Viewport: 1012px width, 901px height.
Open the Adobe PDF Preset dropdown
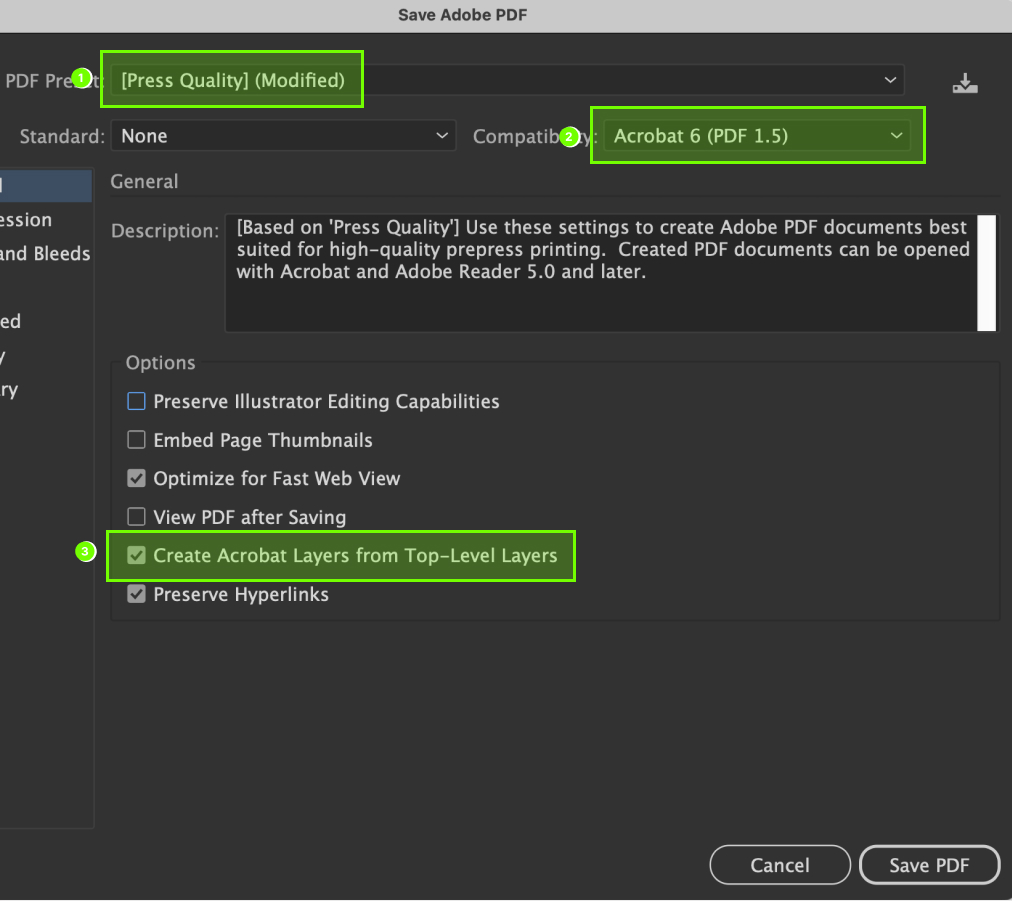[507, 80]
